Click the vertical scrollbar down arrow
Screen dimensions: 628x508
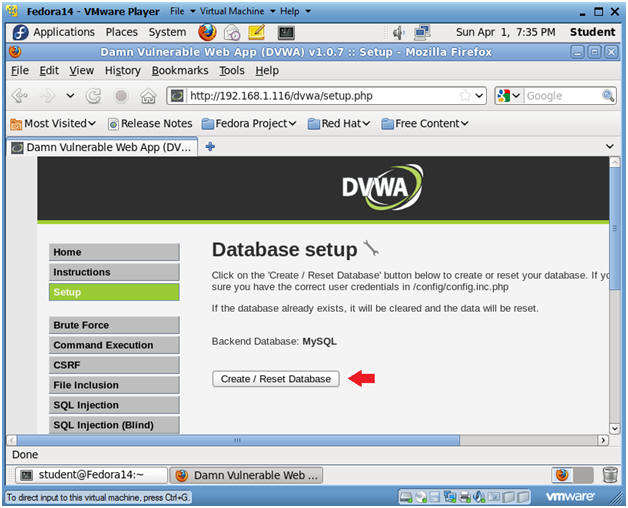614,429
